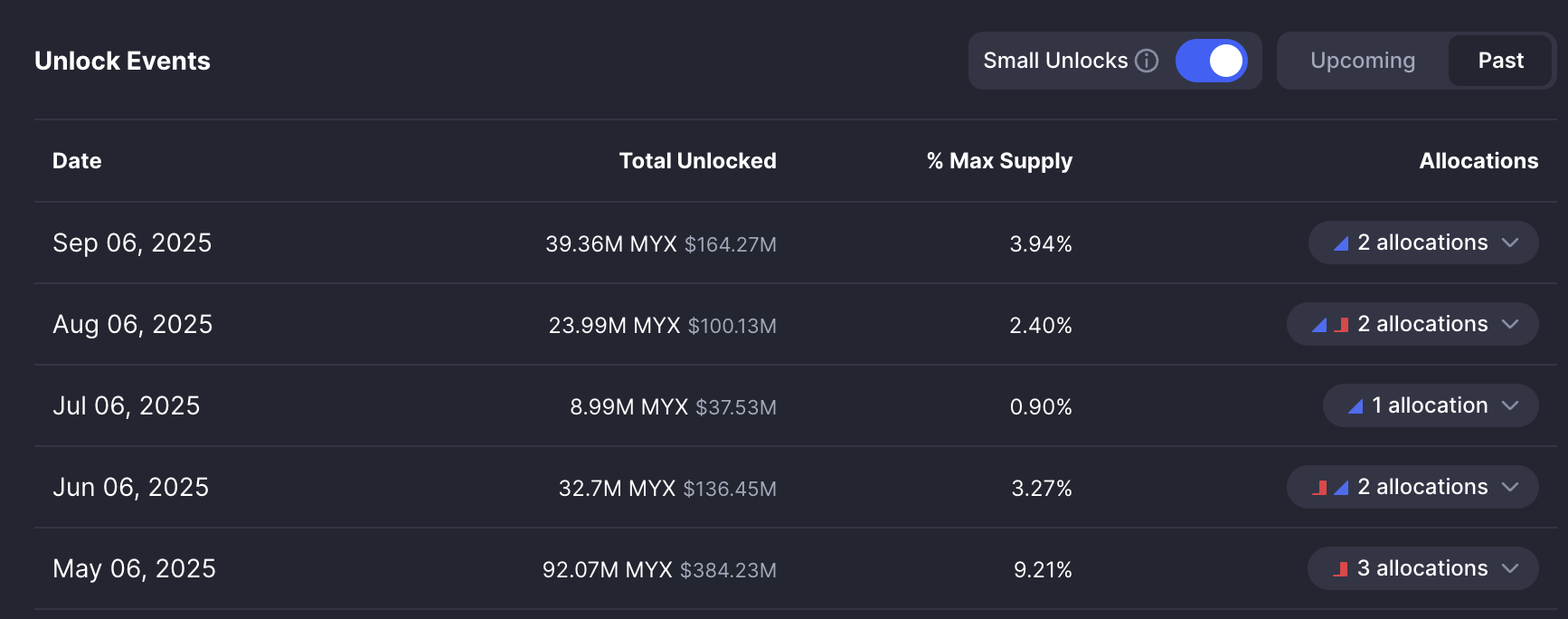This screenshot has height=619, width=1568.
Task: Expand Aug 06, 2025 allocations chevron
Action: (1509, 324)
